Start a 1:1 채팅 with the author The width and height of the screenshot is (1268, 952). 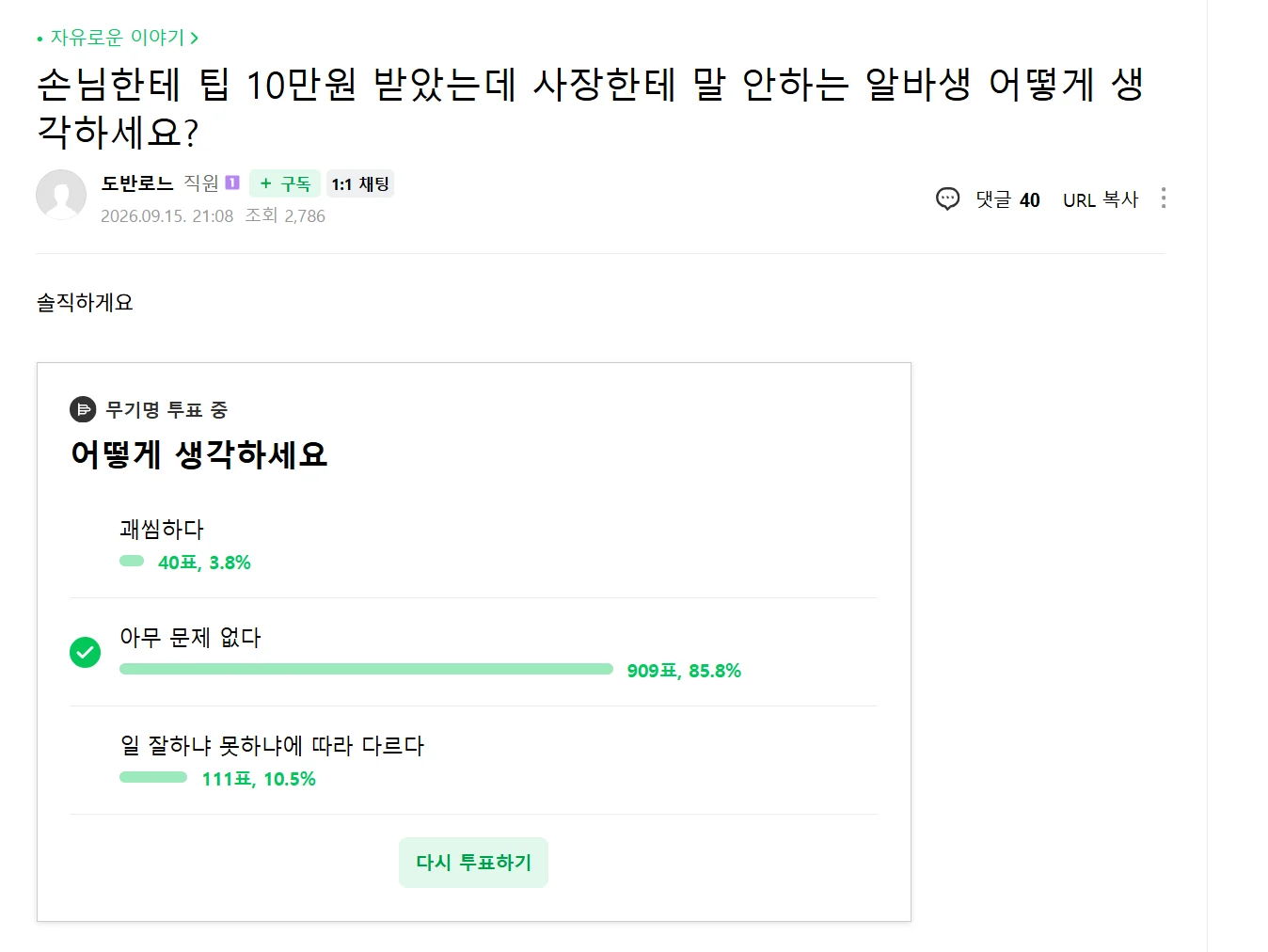click(360, 183)
